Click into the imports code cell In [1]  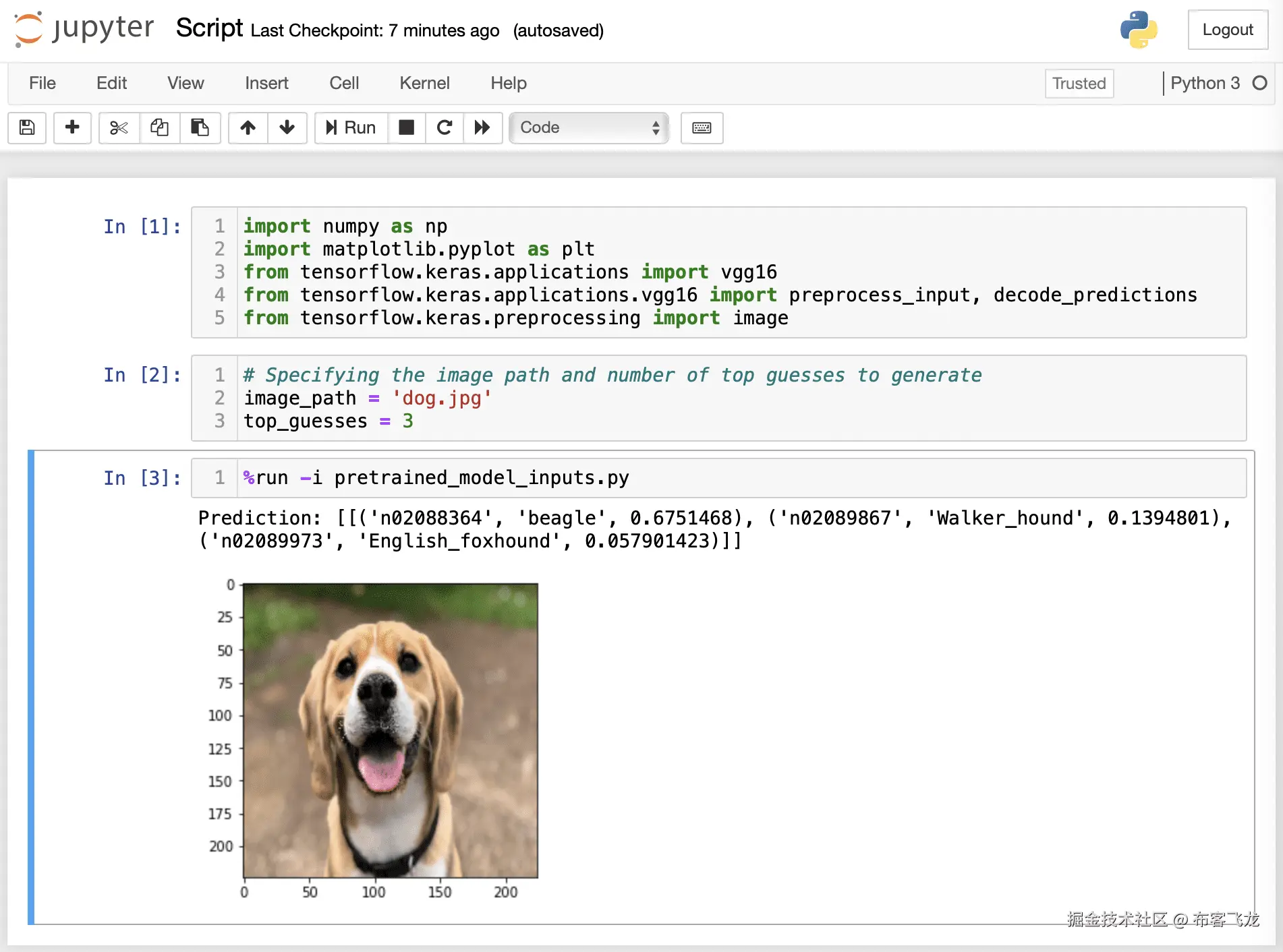tap(719, 272)
